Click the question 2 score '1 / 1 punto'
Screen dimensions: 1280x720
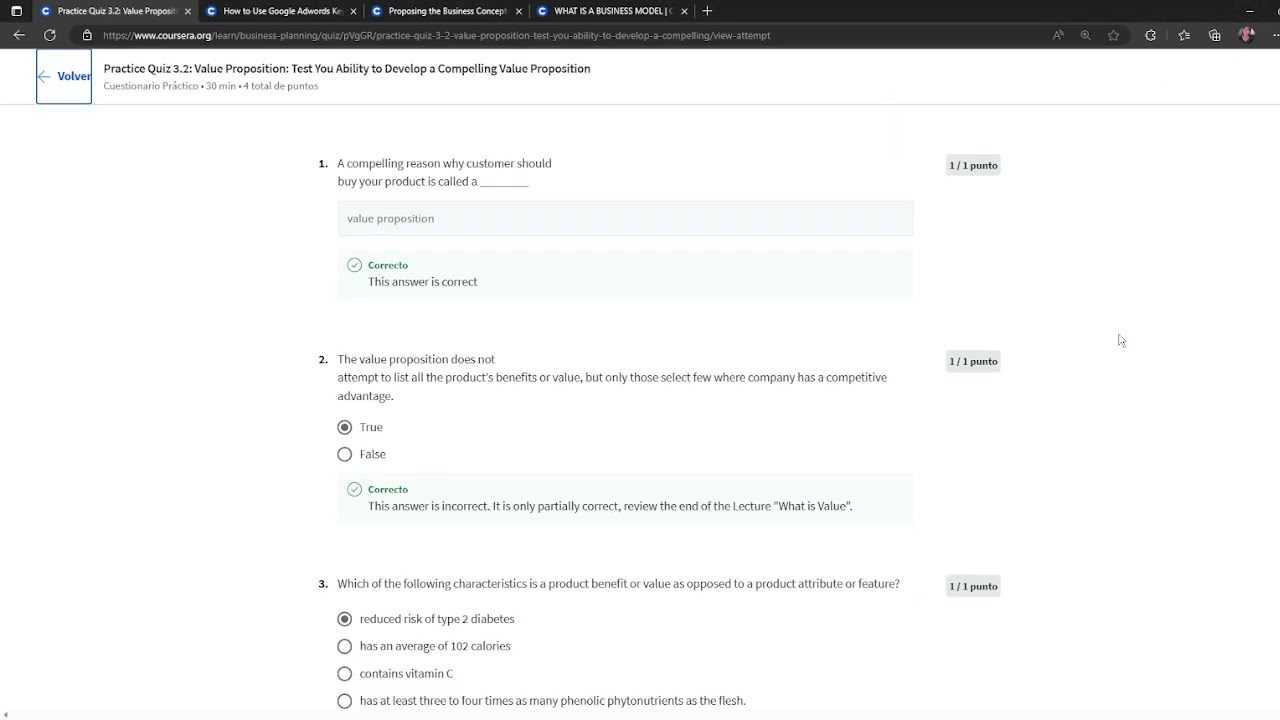click(x=973, y=361)
